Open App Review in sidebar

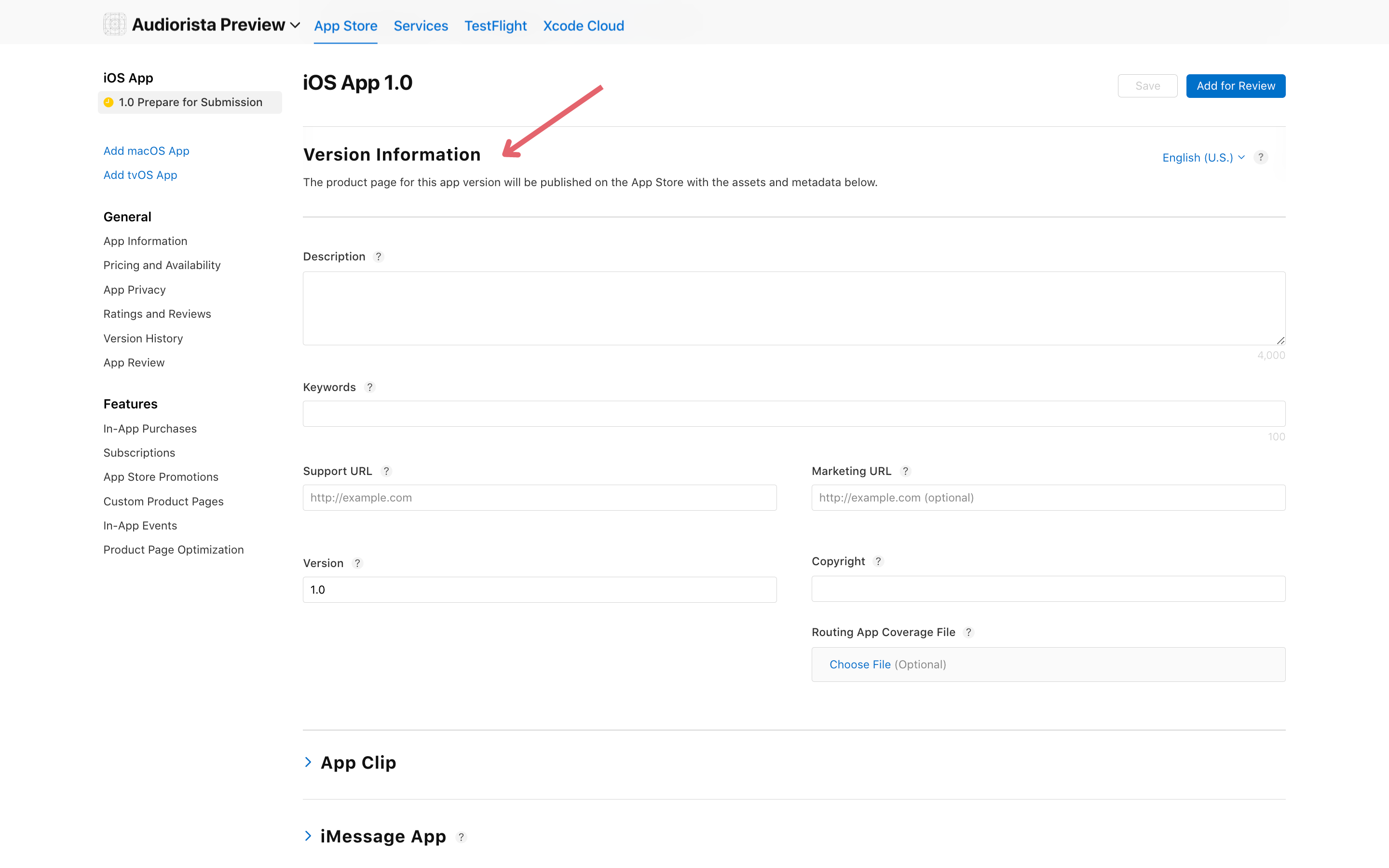pos(134,363)
